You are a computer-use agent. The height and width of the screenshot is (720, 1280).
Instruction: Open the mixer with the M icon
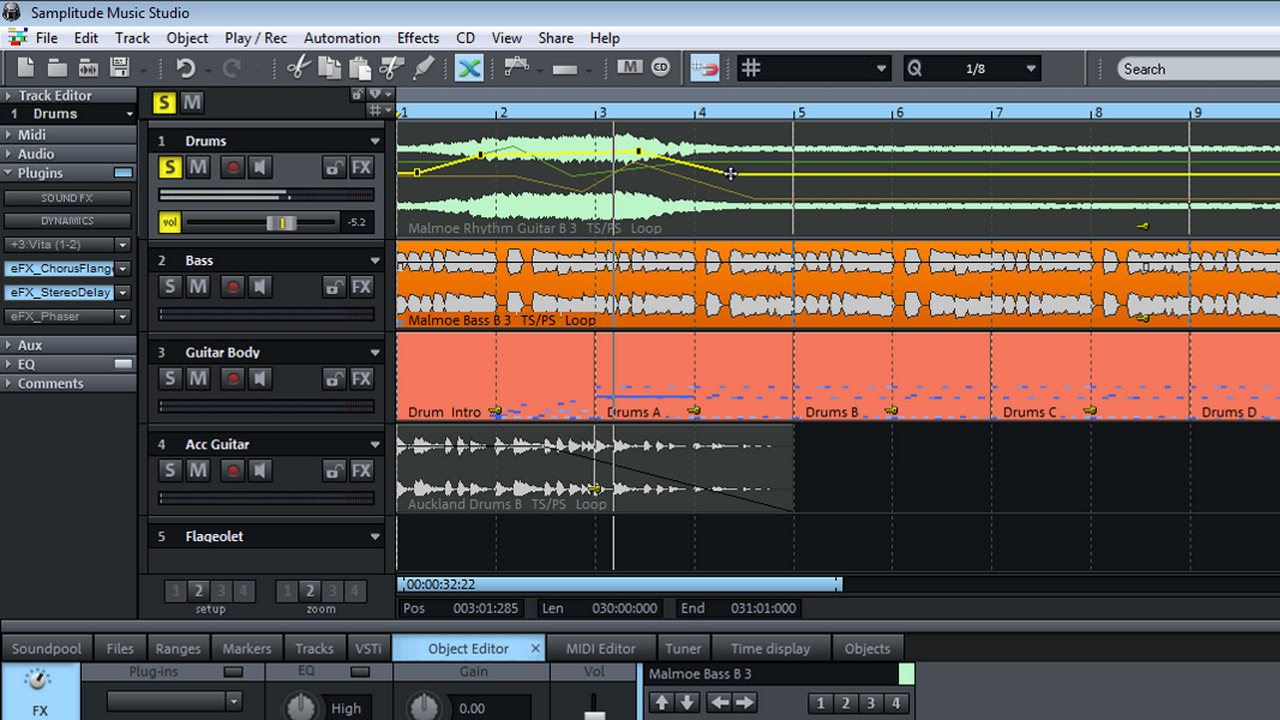pyautogui.click(x=629, y=68)
